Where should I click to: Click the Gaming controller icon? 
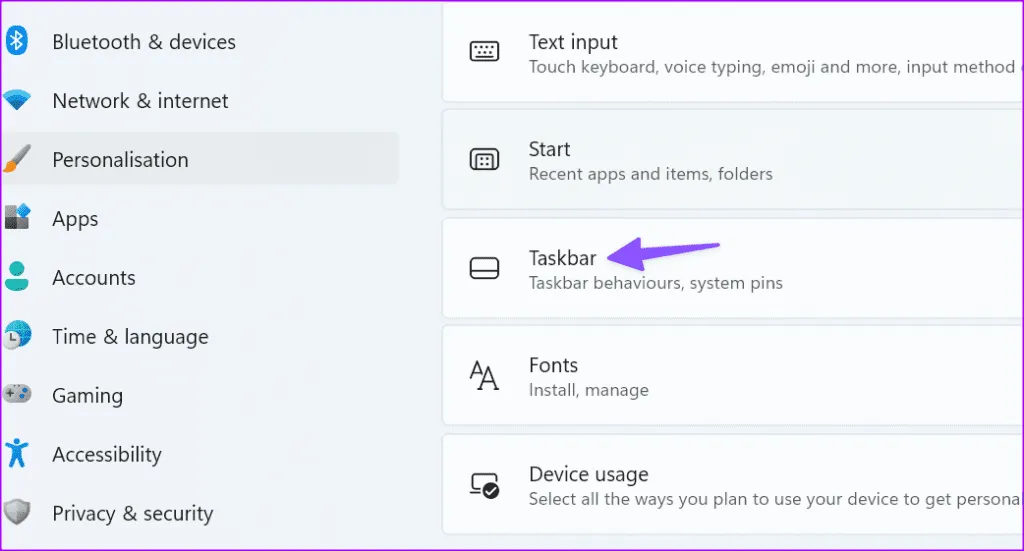[x=17, y=395]
